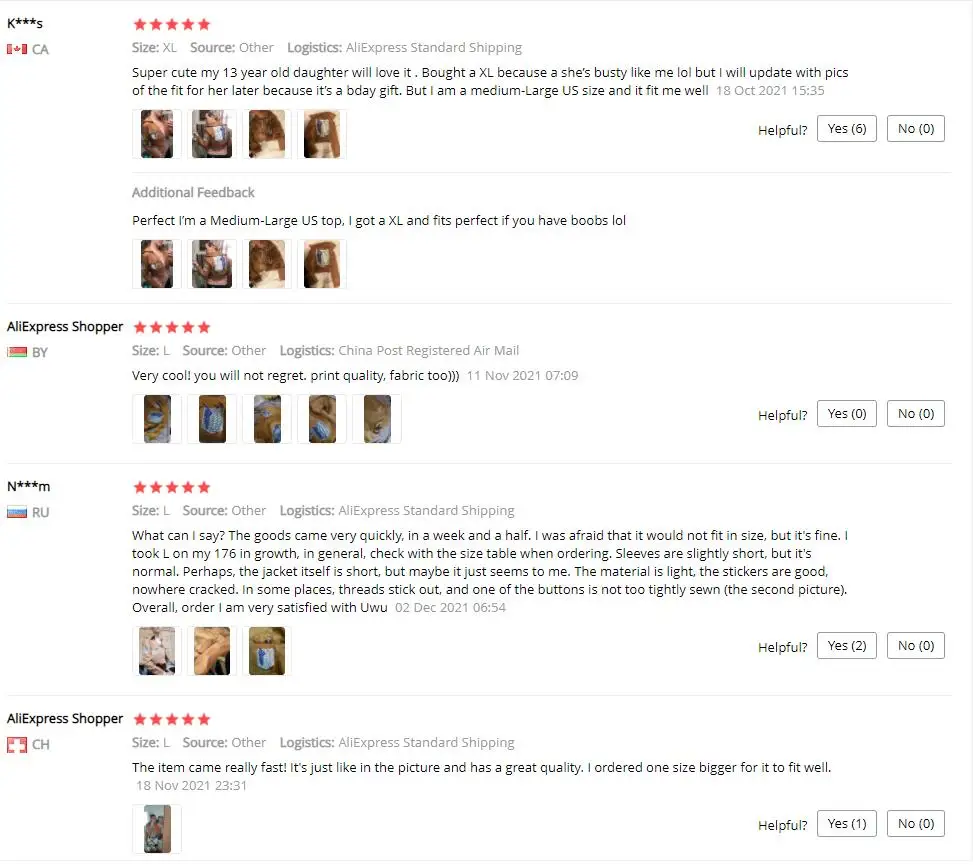Screen dimensions: 973x865
Task: Mark K***s review helpful with Yes (6)
Action: click(846, 129)
